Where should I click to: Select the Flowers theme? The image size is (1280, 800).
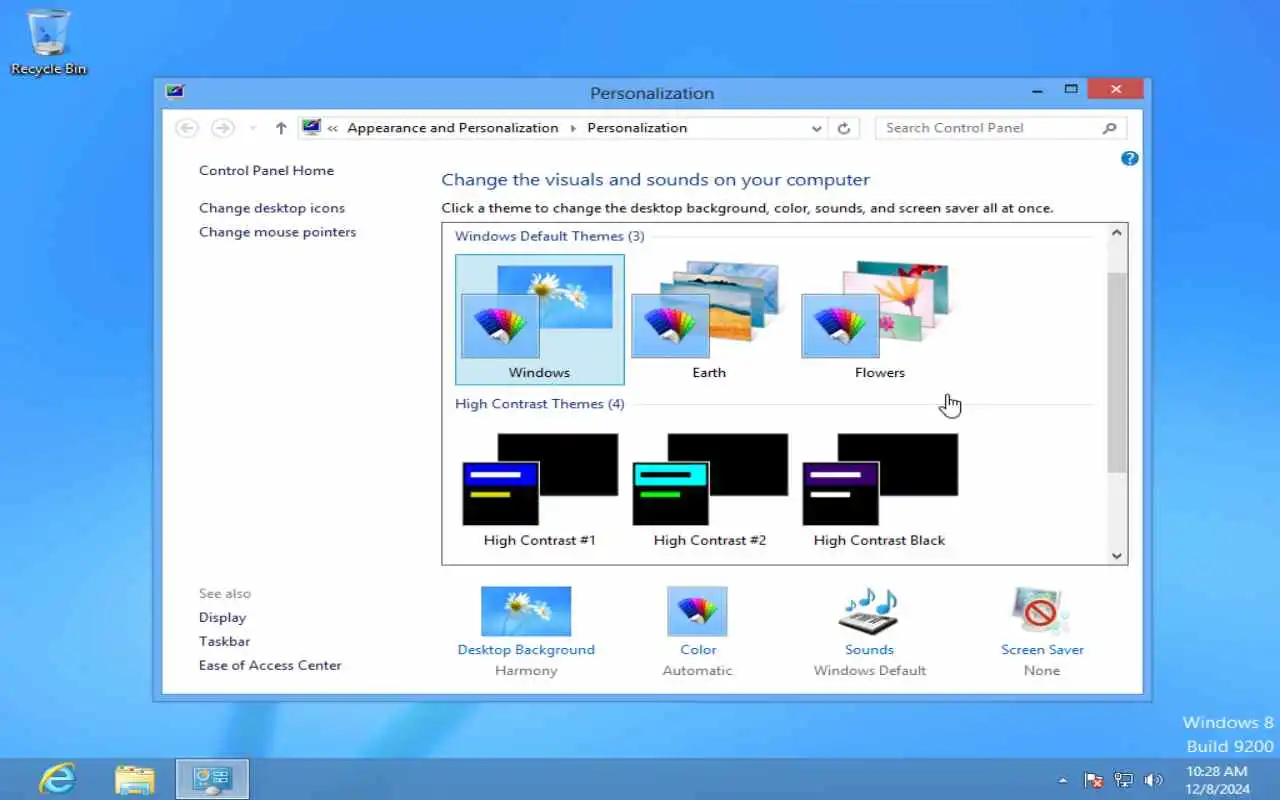pos(879,319)
